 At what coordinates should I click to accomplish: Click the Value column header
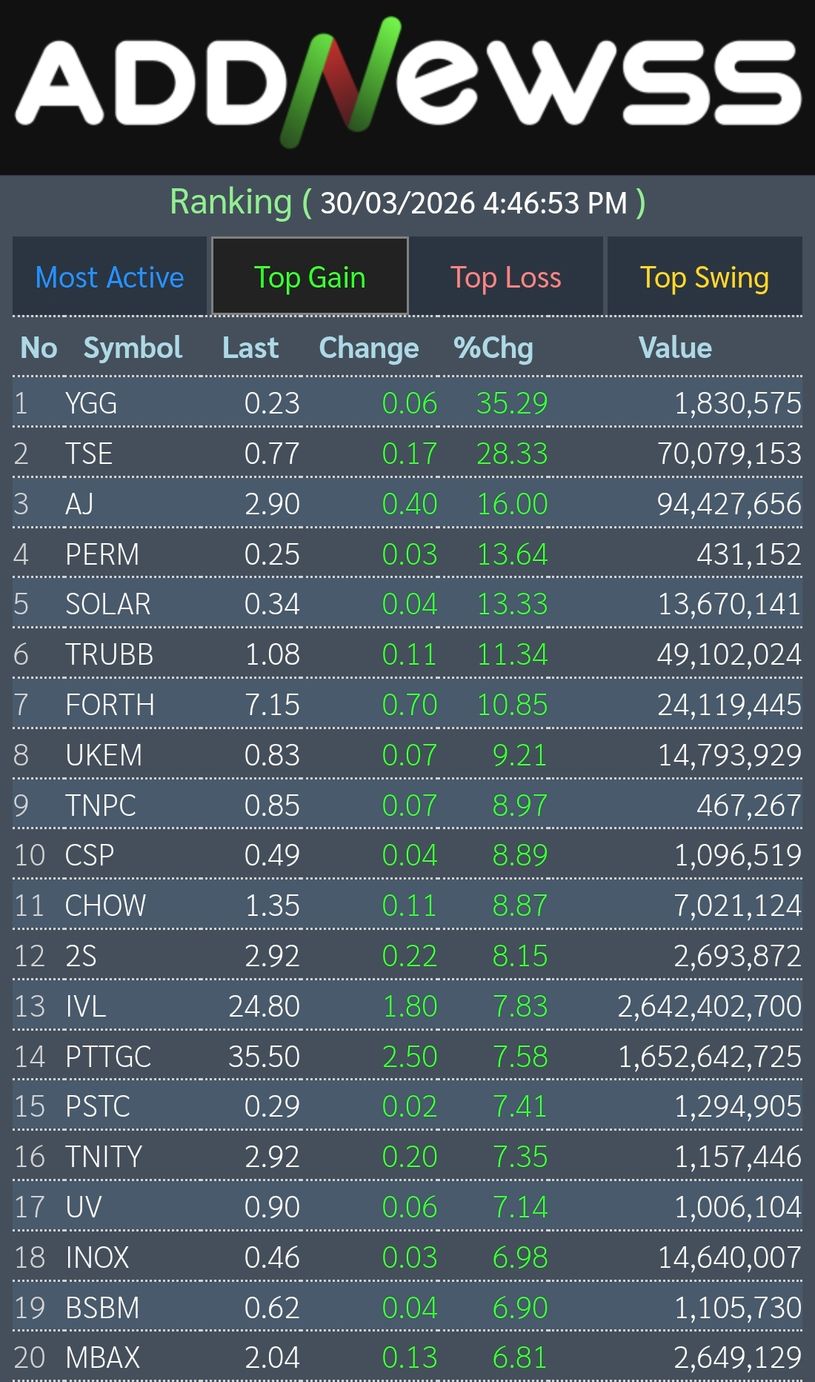click(x=675, y=348)
